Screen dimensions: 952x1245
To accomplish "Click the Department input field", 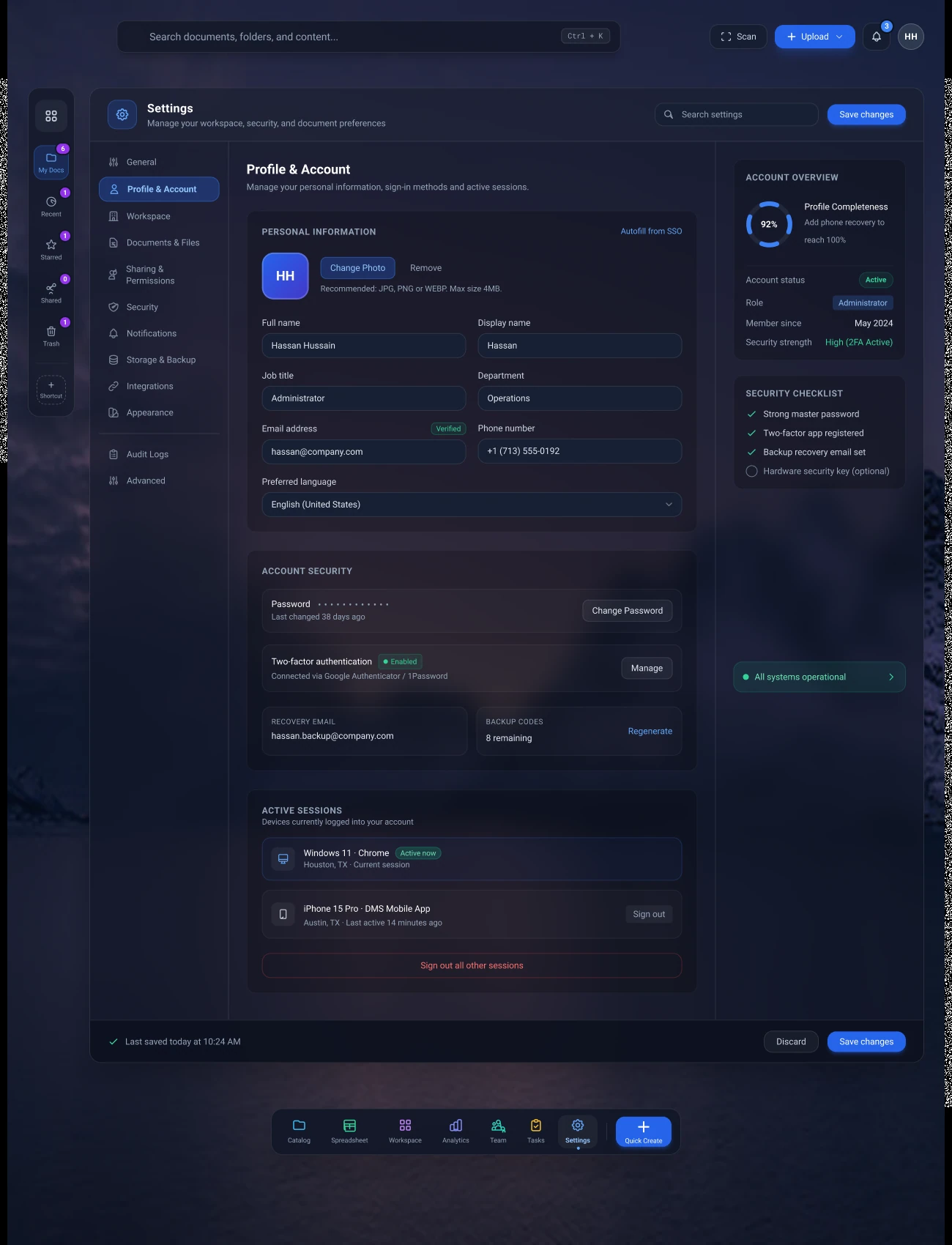I will [x=580, y=398].
